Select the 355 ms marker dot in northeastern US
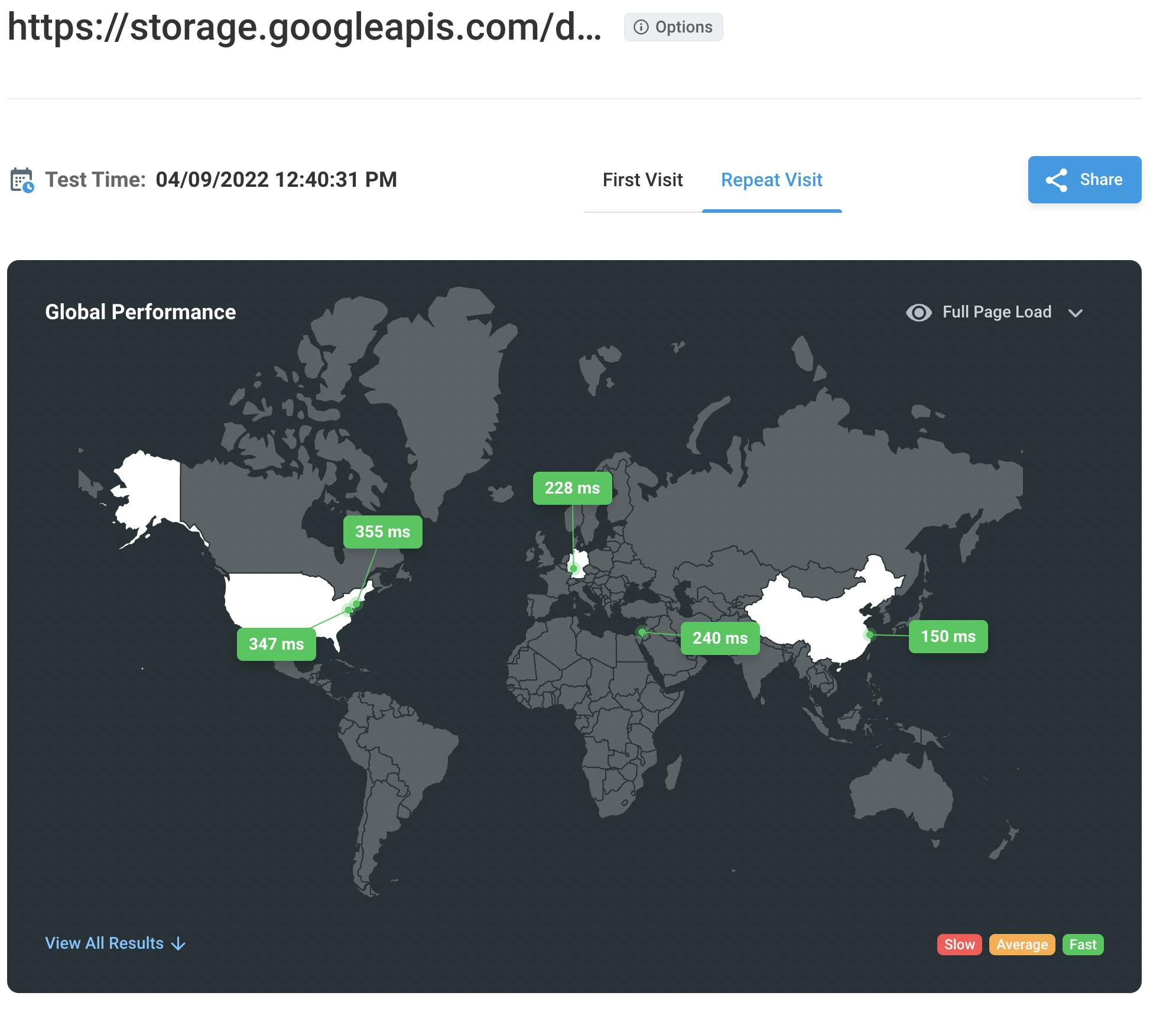1176x1012 pixels. [x=356, y=604]
